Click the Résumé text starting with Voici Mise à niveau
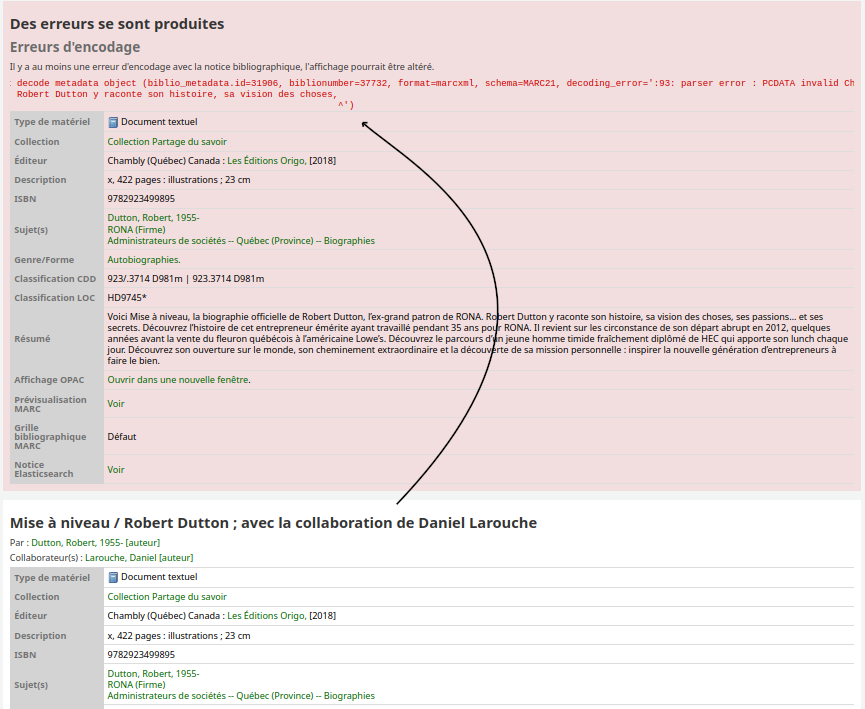The height and width of the screenshot is (709, 865). [478, 339]
